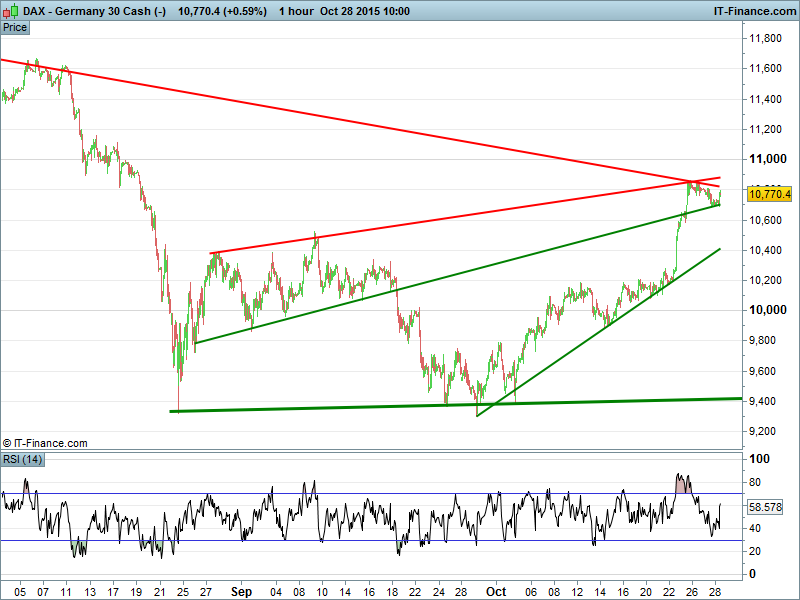Open the IT-Finance.com link at top right
This screenshot has width=800, height=600.
click(x=753, y=10)
